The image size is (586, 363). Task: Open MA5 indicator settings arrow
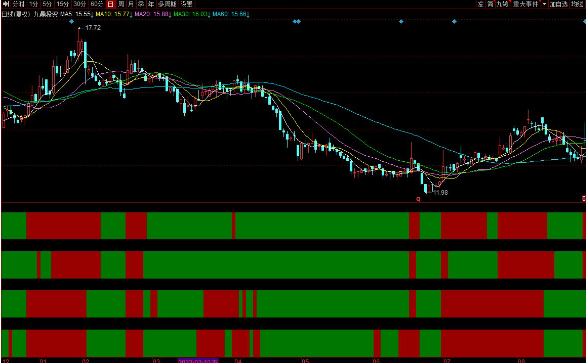coord(92,14)
